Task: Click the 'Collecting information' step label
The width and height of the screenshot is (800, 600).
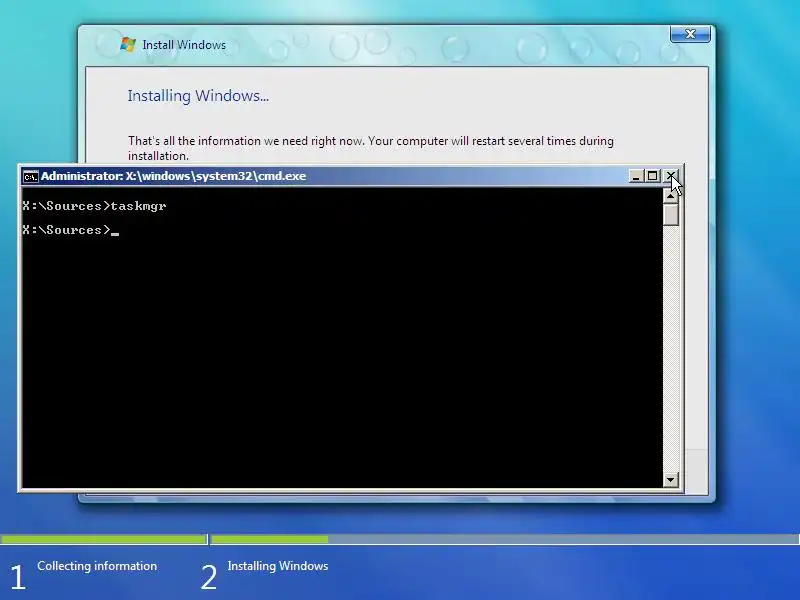Action: coord(97,566)
